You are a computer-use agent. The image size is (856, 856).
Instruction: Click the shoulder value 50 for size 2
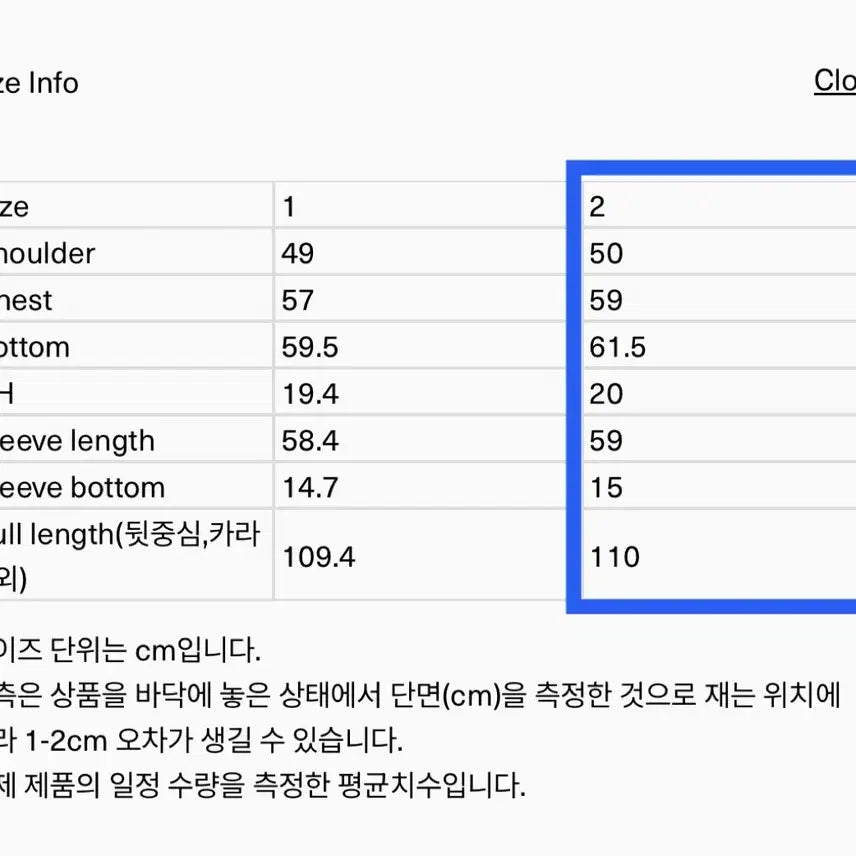[606, 254]
